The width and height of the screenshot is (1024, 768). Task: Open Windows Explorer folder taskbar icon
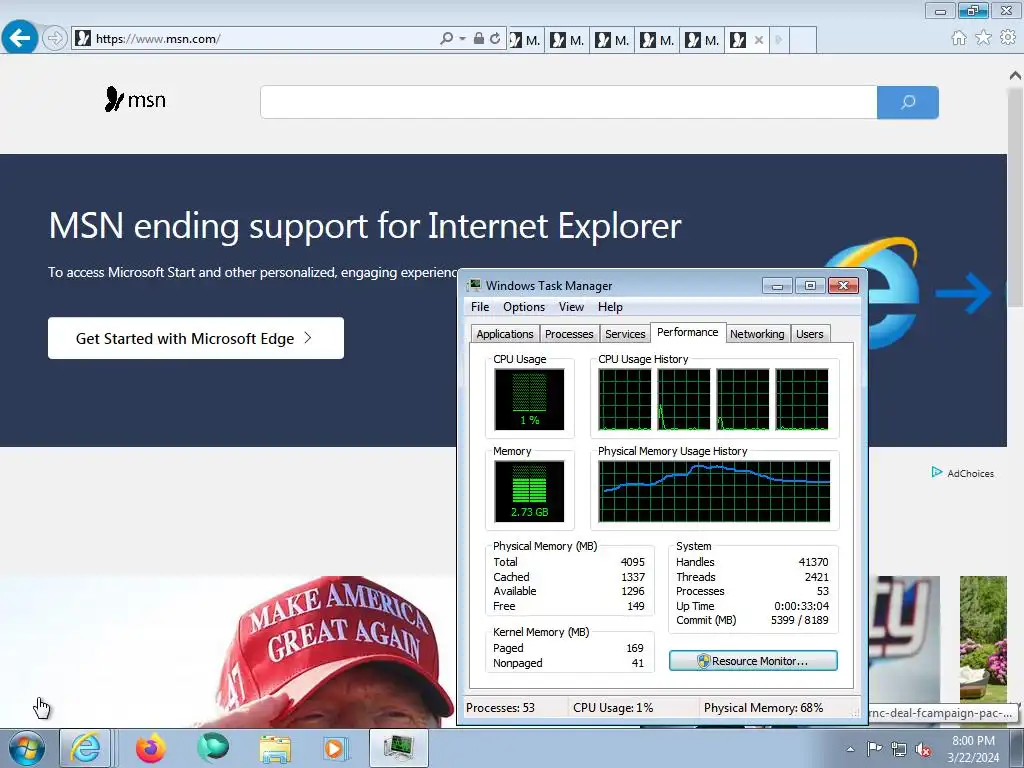coord(275,748)
